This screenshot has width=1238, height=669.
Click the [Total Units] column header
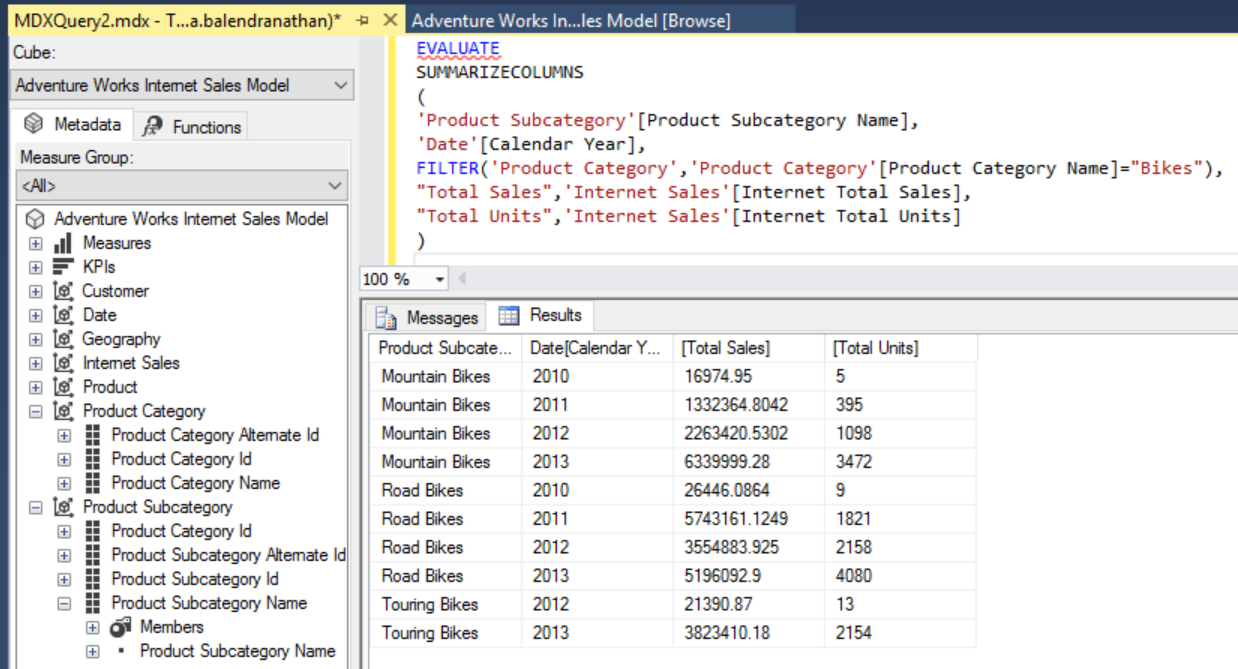click(x=900, y=348)
